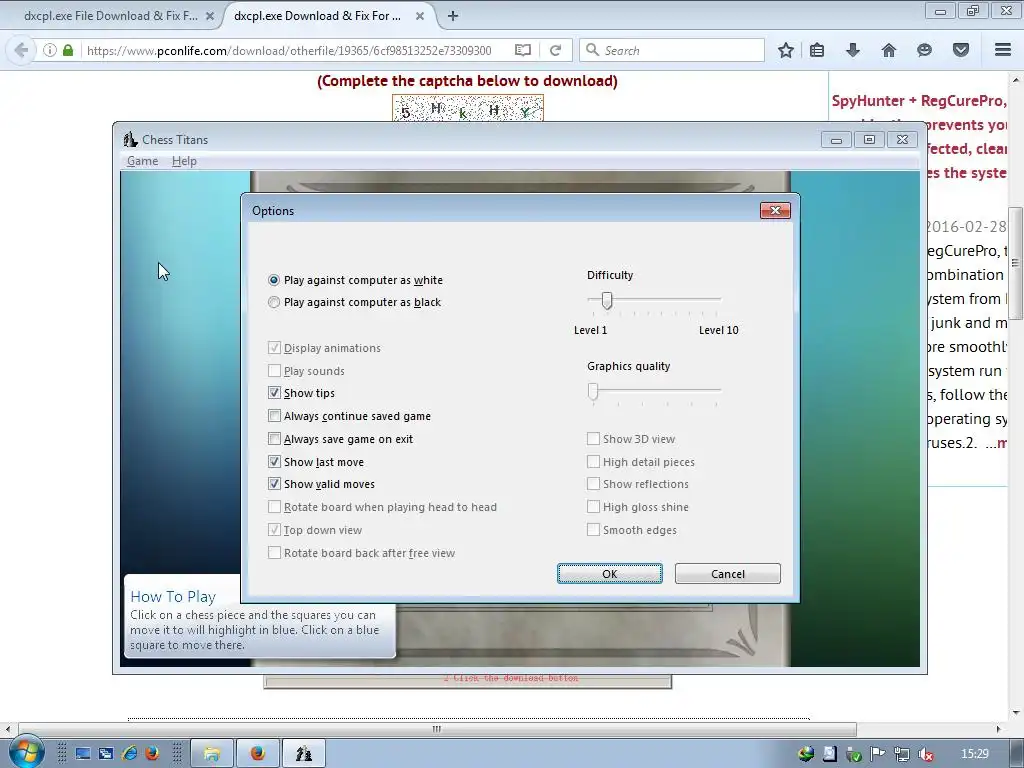This screenshot has width=1024, height=768.
Task: Uncheck Show valid moves
Action: pyautogui.click(x=274, y=484)
